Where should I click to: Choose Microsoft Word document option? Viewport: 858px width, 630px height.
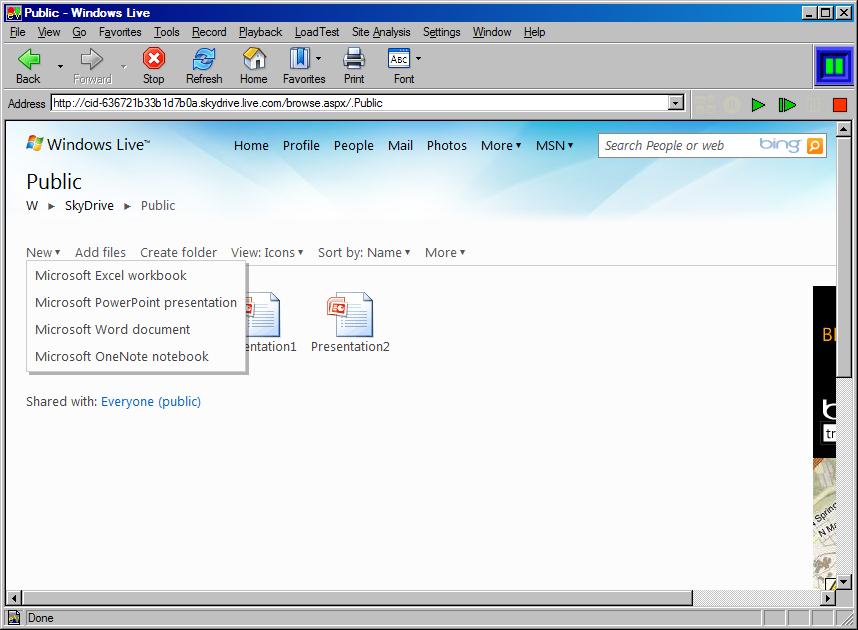[x=136, y=329]
